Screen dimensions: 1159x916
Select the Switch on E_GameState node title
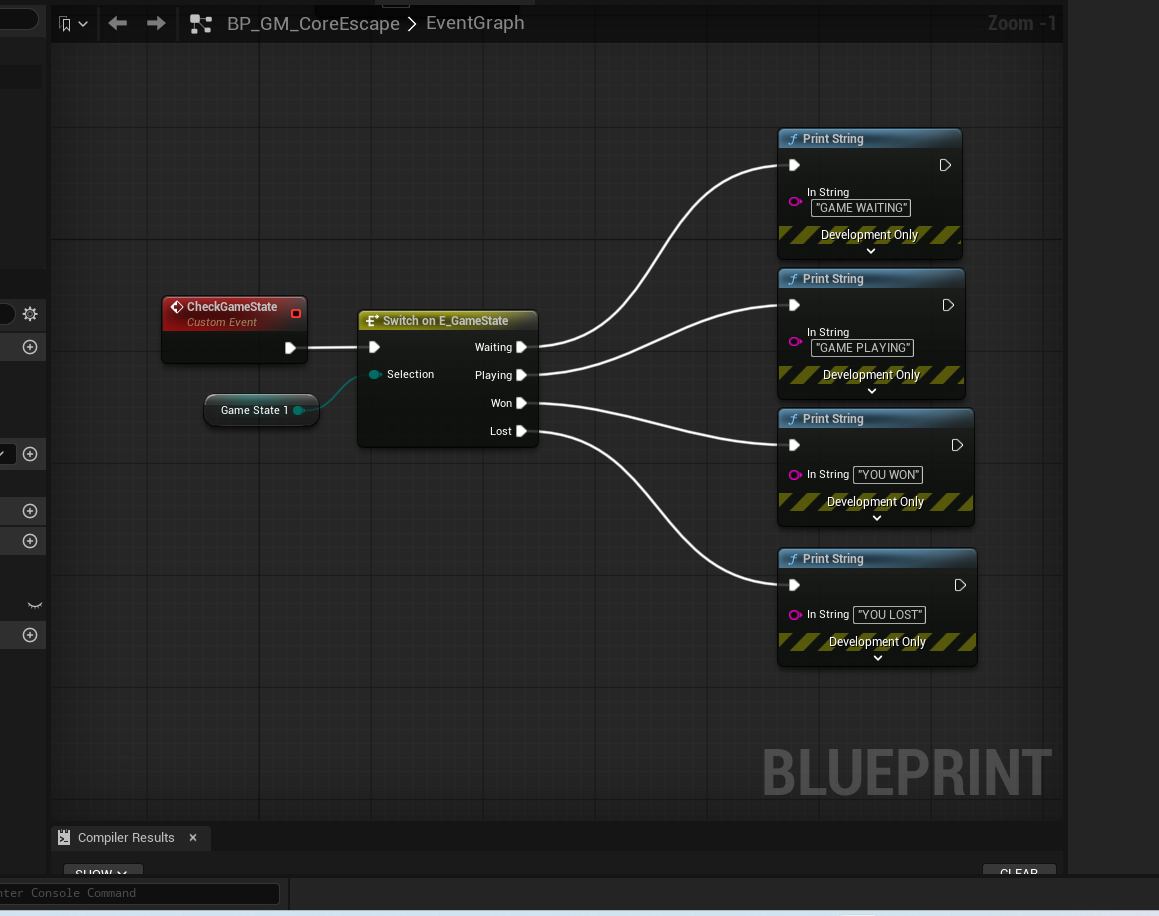(x=445, y=321)
